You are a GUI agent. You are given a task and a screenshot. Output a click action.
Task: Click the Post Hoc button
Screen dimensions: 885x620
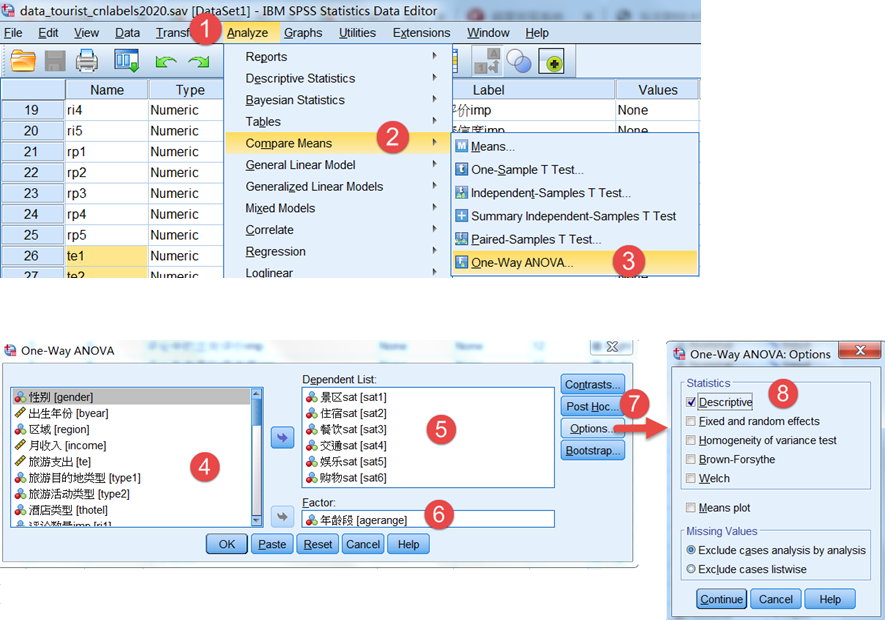(592, 407)
